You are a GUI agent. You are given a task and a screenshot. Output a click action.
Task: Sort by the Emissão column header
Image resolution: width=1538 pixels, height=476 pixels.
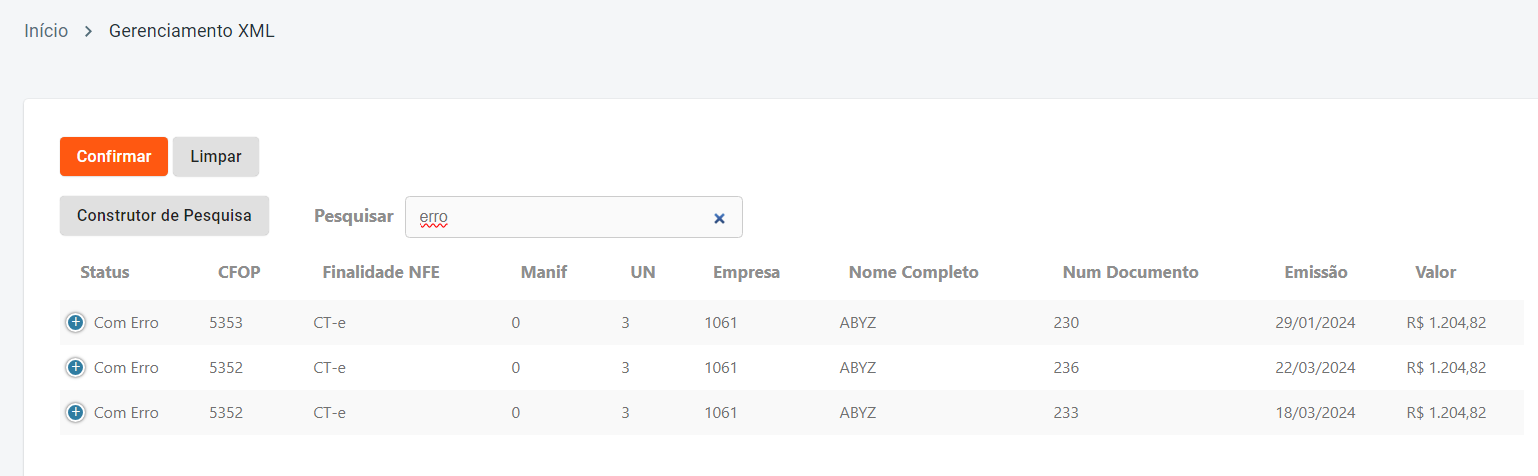[1316, 272]
